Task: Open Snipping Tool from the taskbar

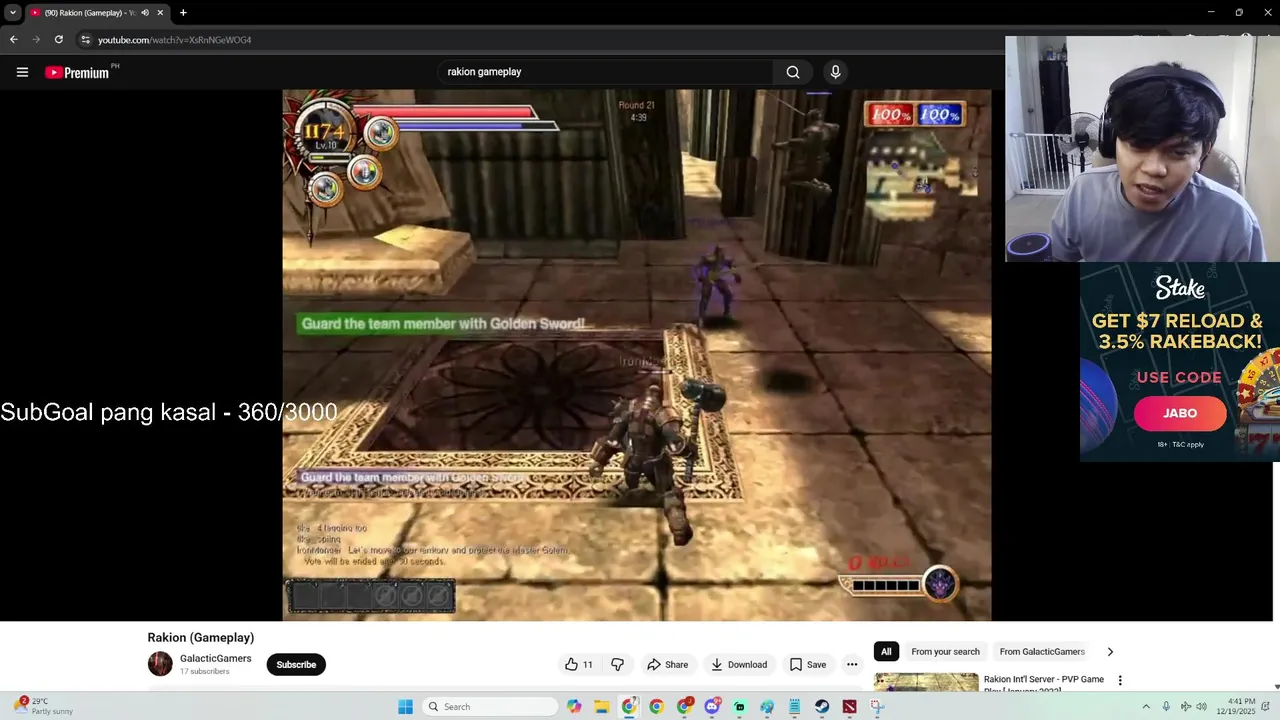Action: [x=877, y=707]
